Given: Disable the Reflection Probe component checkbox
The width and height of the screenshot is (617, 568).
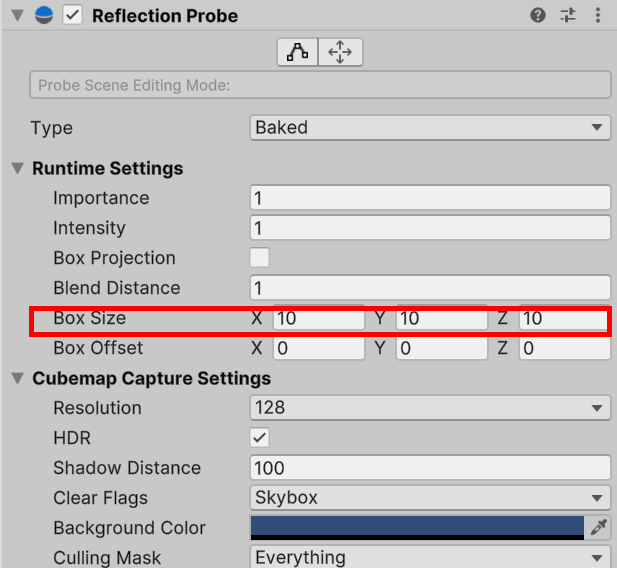Looking at the screenshot, I should (73, 16).
